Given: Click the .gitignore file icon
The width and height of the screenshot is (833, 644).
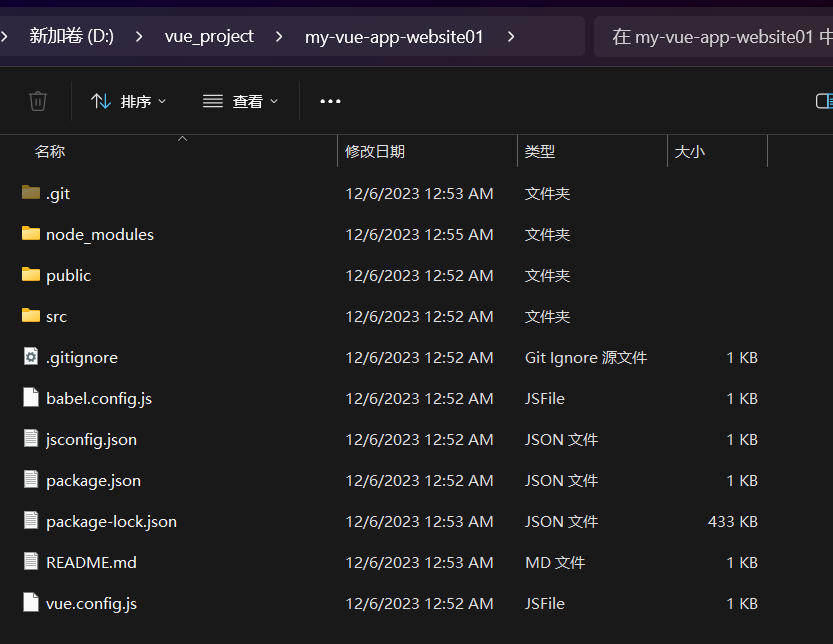Looking at the screenshot, I should coord(31,357).
